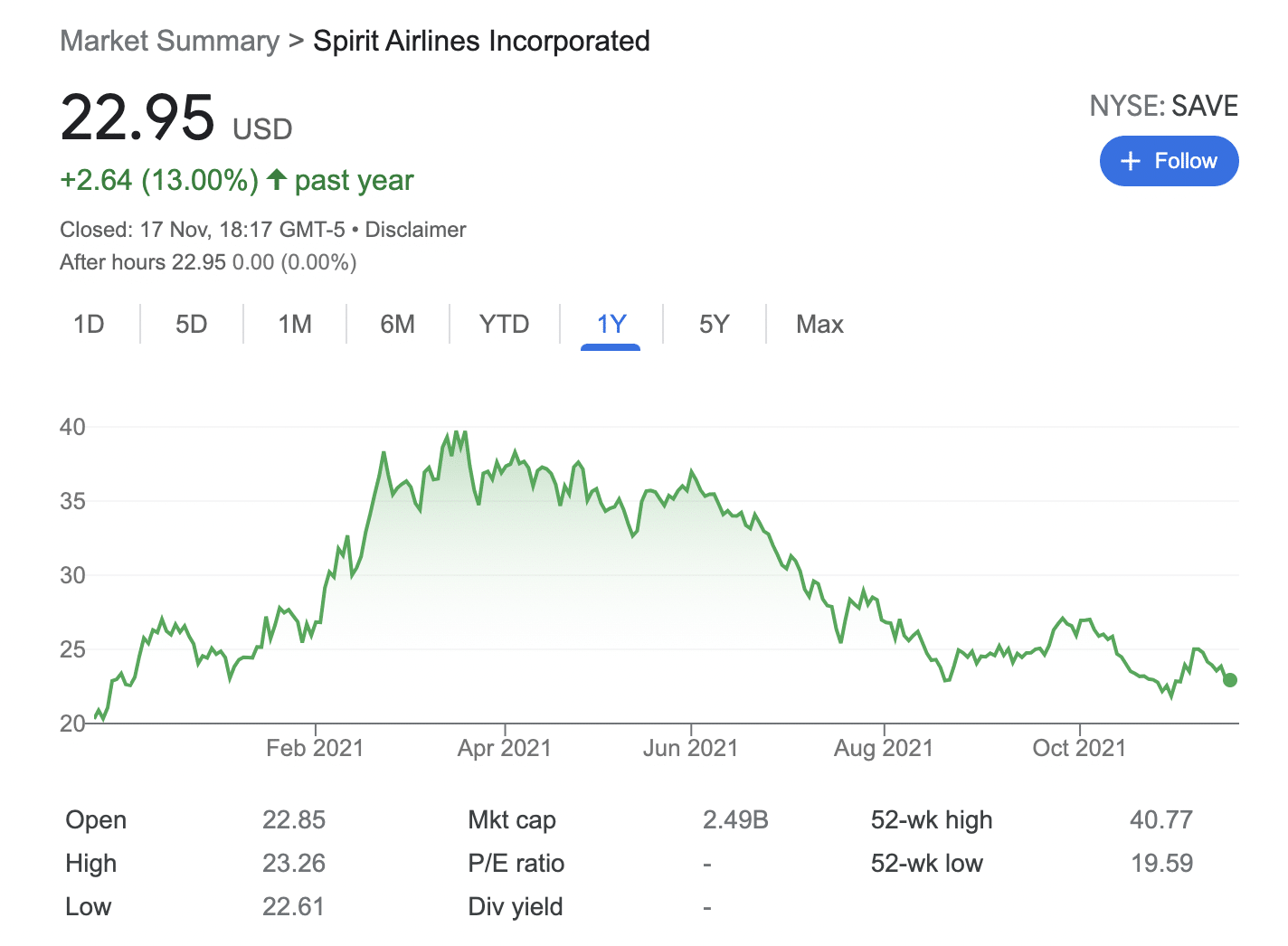Click the +2.64 (13.00%) change text
Screen dimensions: 1288x946
click(x=159, y=180)
